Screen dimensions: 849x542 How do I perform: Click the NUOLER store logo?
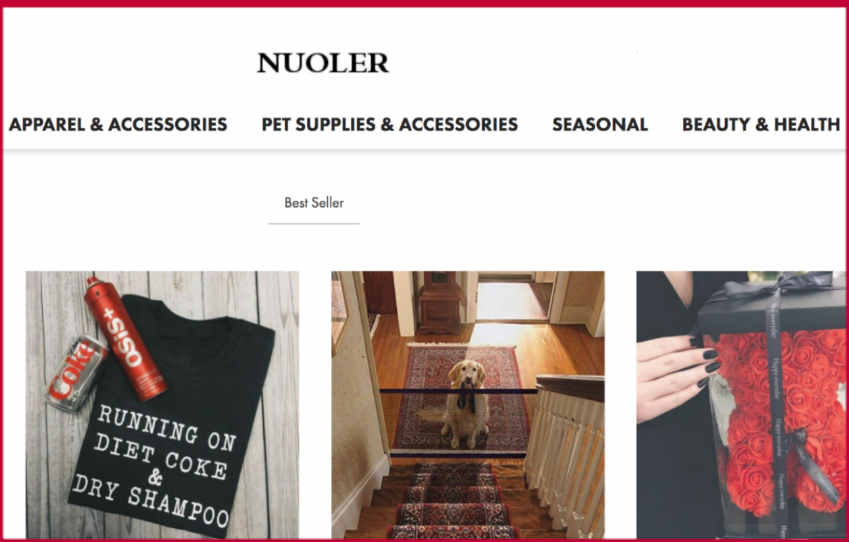(x=323, y=63)
